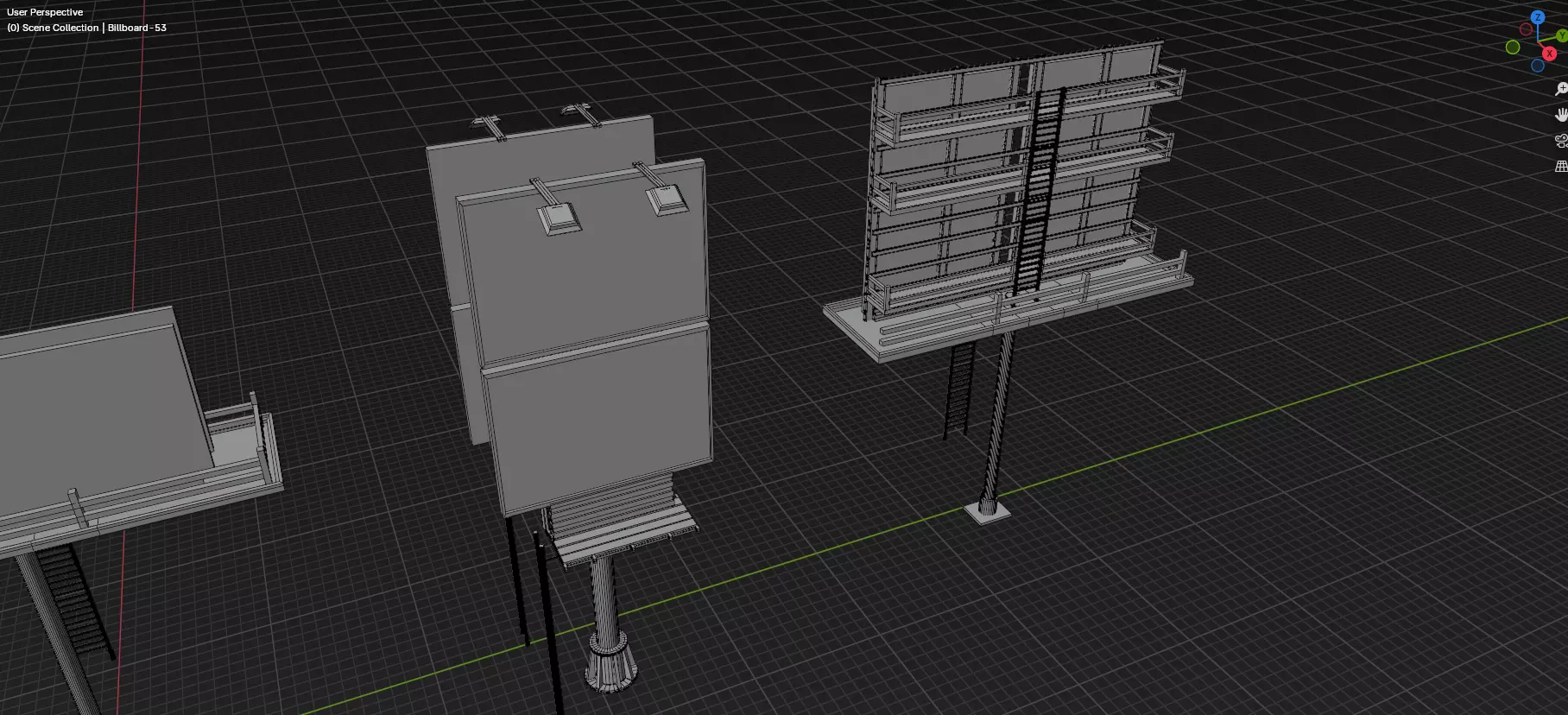The height and width of the screenshot is (715, 1568).
Task: Click the blue Z axis gizmo handle
Action: tap(1537, 17)
